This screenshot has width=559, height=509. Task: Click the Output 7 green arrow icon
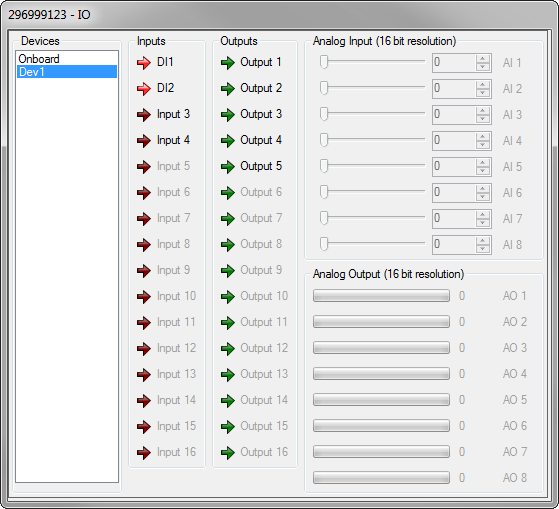coord(227,219)
